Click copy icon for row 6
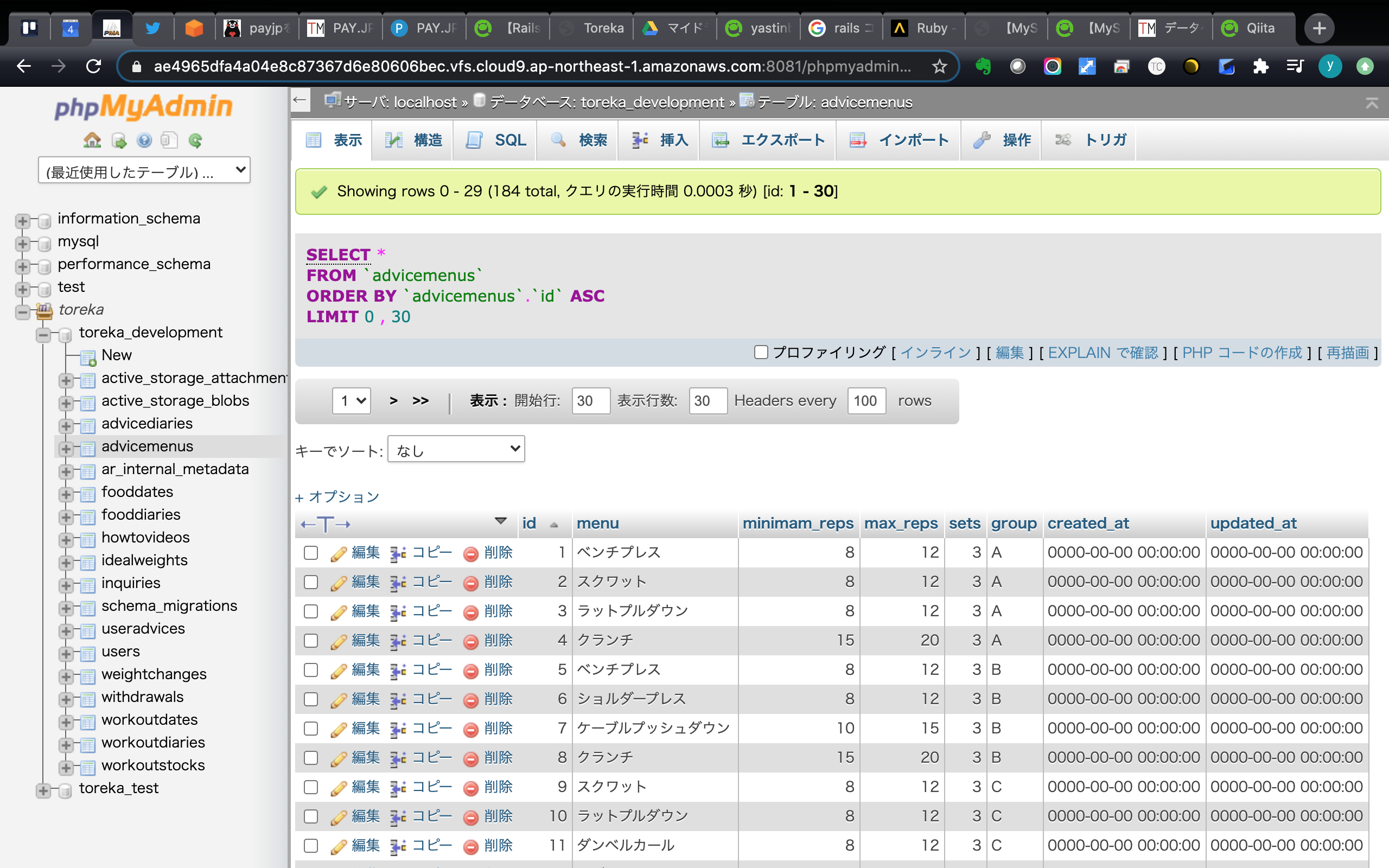The height and width of the screenshot is (868, 1389). point(398,700)
